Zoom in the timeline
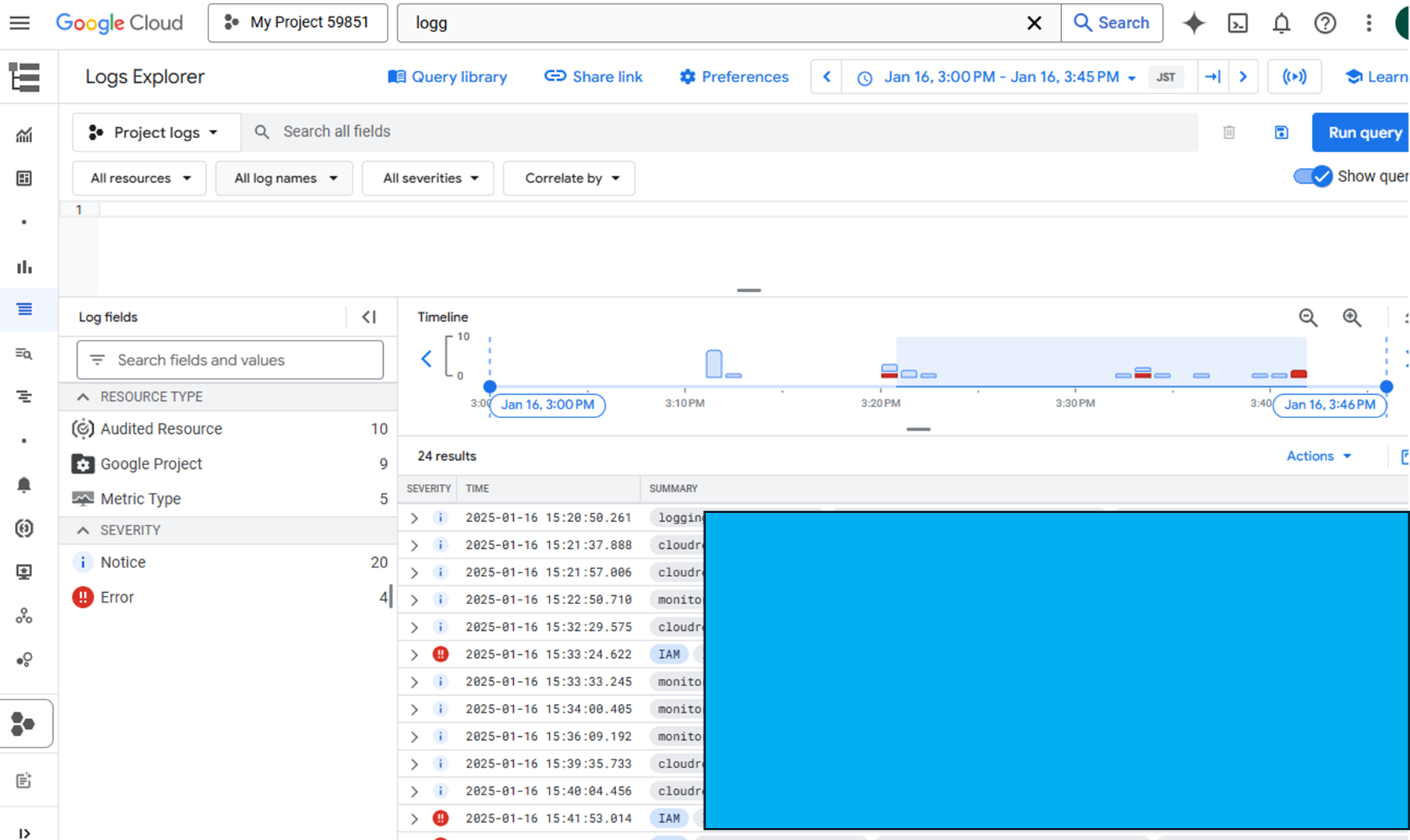 [x=1352, y=317]
